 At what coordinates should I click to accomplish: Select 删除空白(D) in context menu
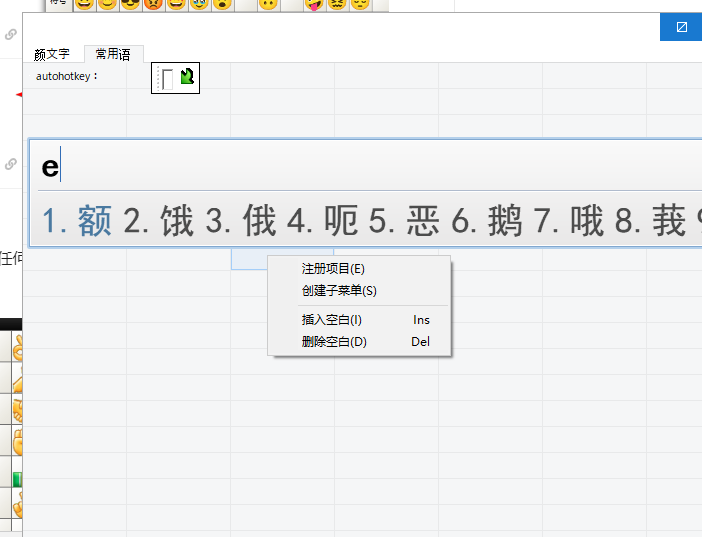coord(334,342)
